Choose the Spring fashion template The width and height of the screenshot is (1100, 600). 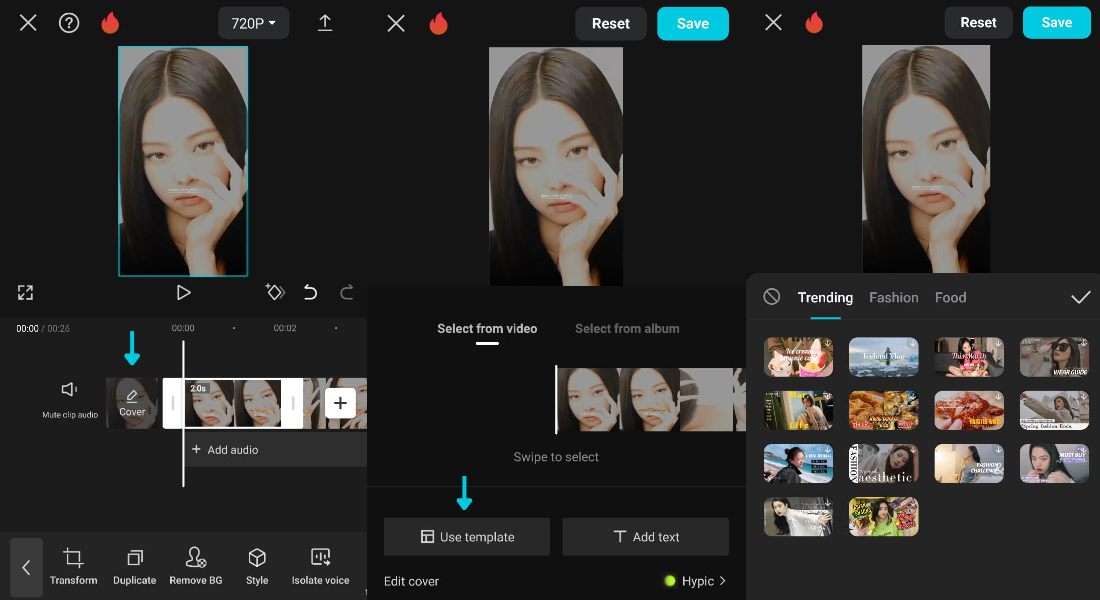coord(1054,410)
